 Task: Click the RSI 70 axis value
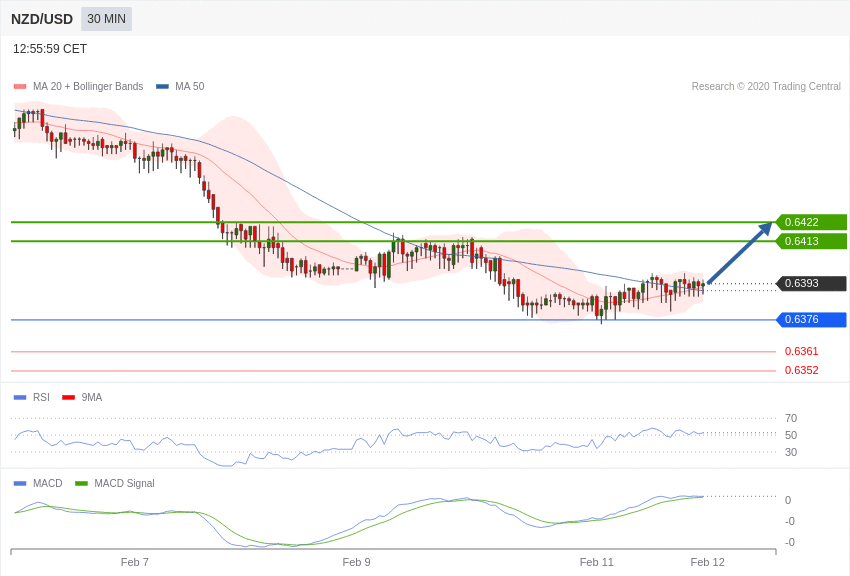pos(791,418)
